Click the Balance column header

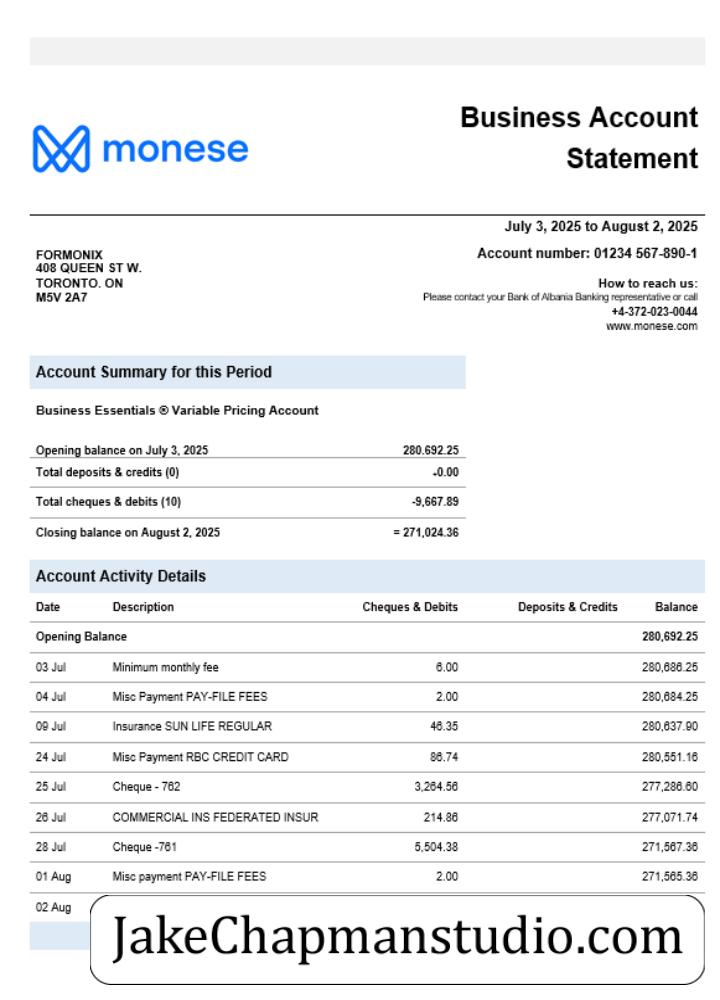(676, 607)
